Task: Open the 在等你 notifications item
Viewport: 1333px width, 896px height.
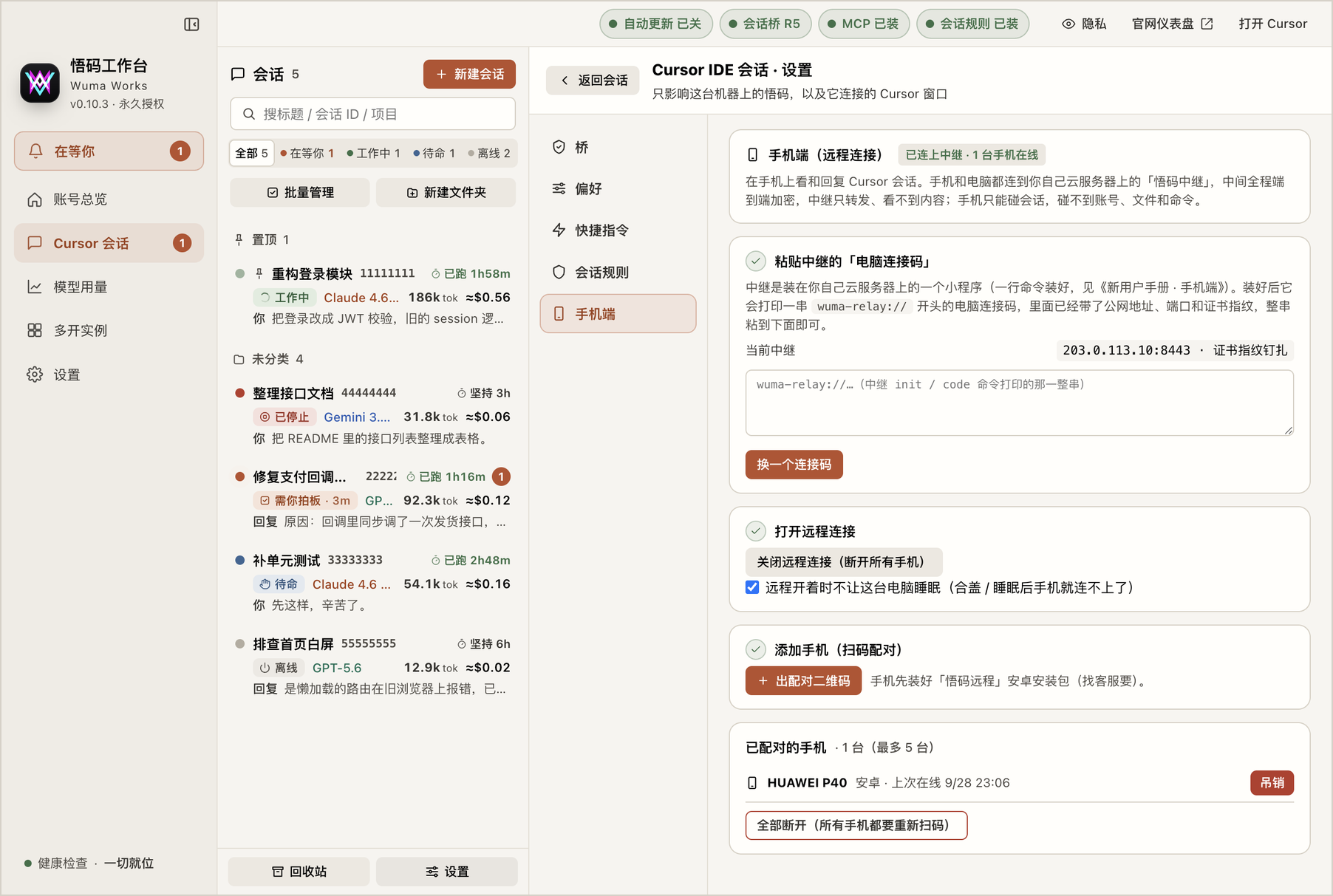Action: [109, 151]
